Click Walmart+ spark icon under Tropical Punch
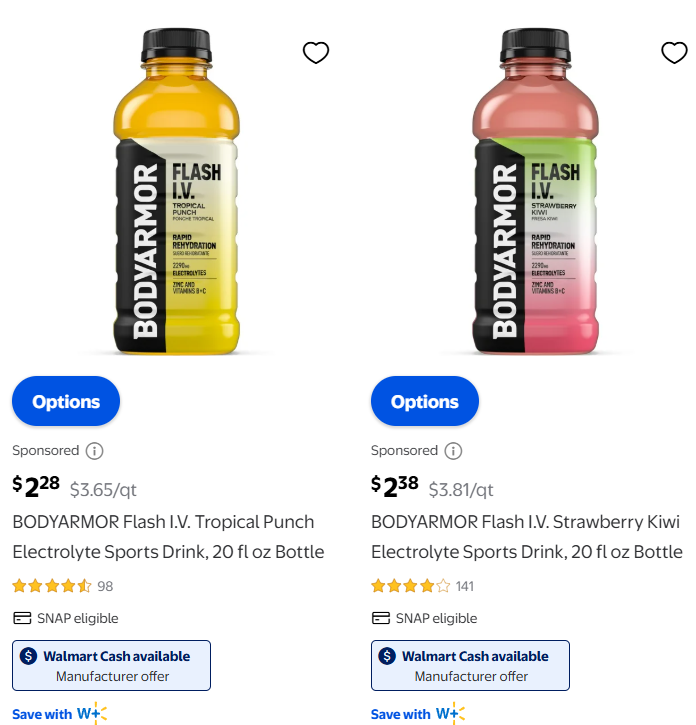Screen dimensions: 696x725 click(x=92, y=714)
